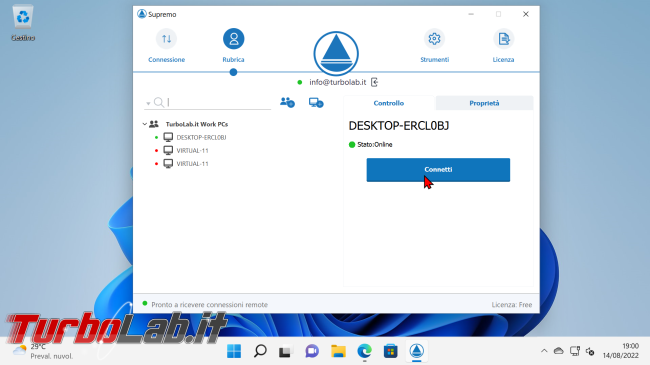
Task: Click the add group icon
Action: 287,102
